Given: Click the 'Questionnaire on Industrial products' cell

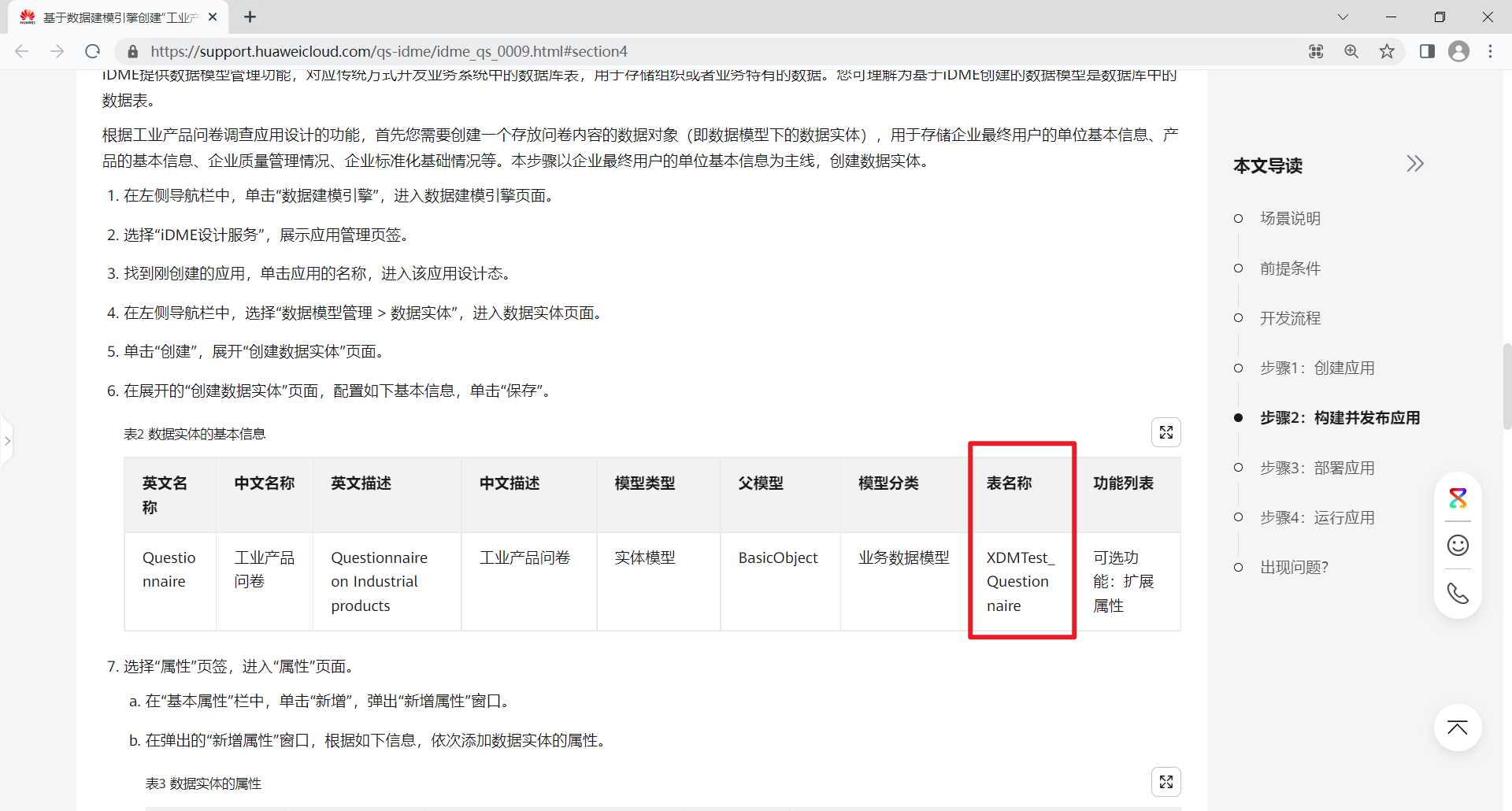Looking at the screenshot, I should 387,581.
